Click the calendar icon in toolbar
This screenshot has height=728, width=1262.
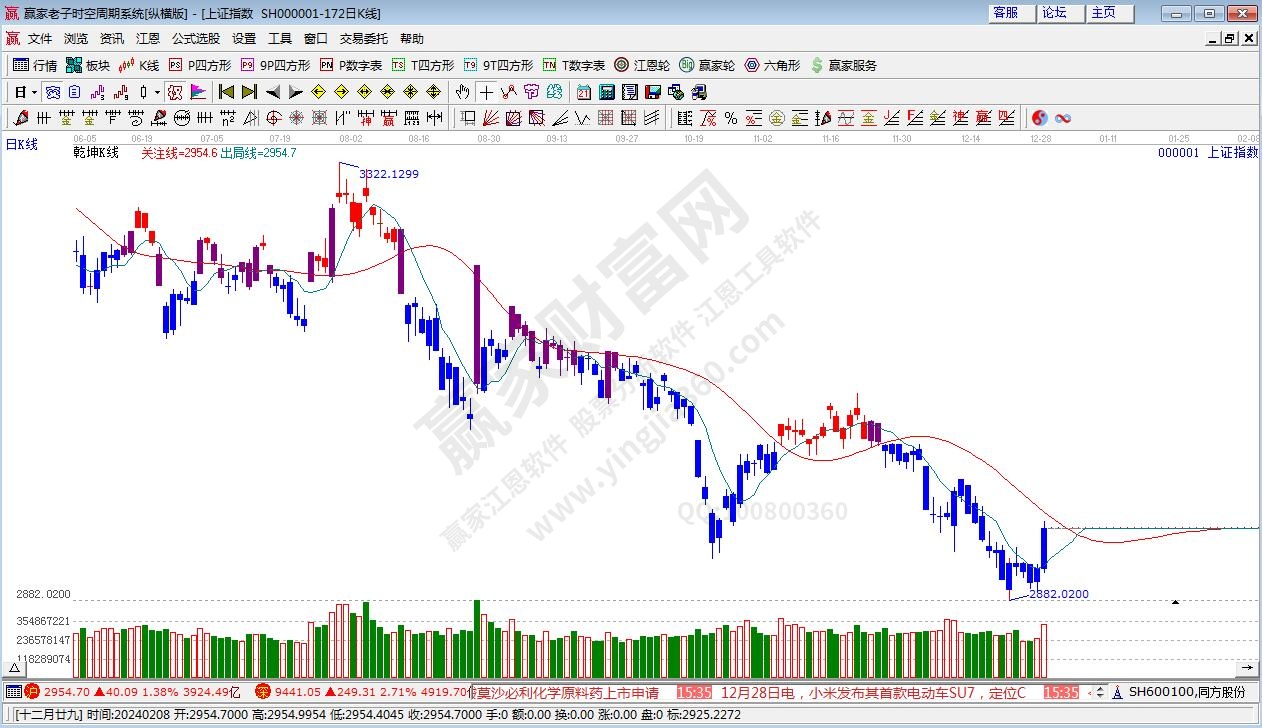point(583,92)
